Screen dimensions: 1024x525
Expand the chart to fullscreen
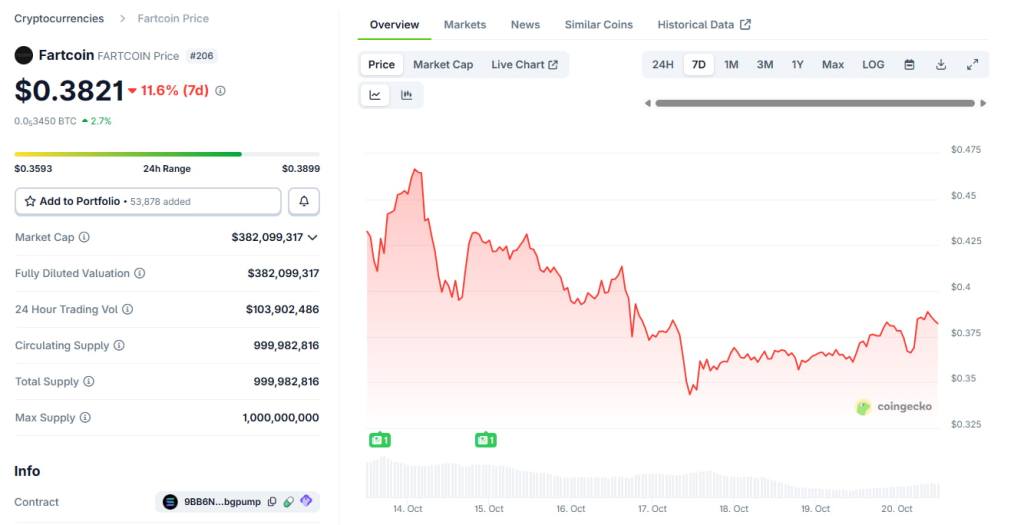click(972, 65)
